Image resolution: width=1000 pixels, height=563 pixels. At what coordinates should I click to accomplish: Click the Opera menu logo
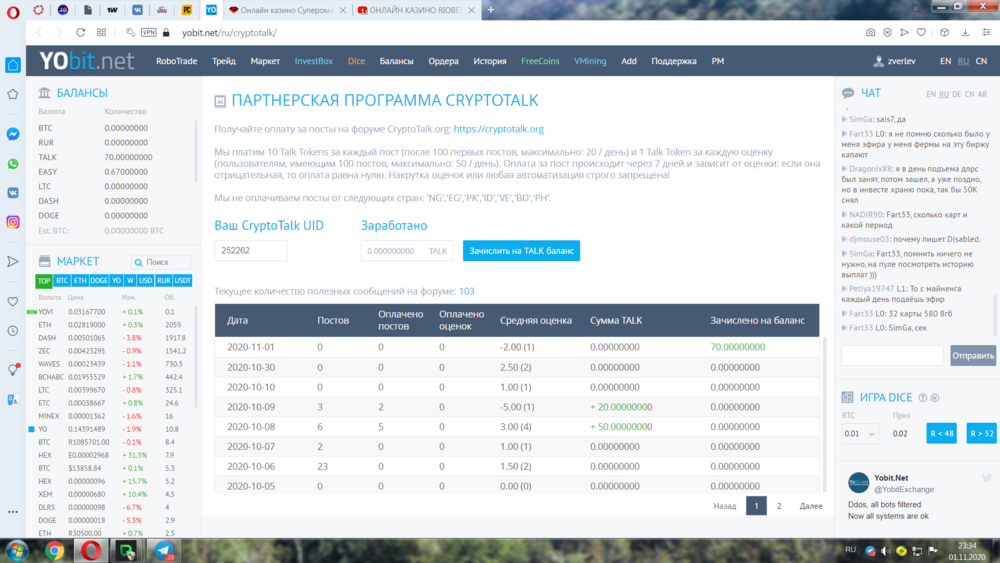[x=13, y=12]
